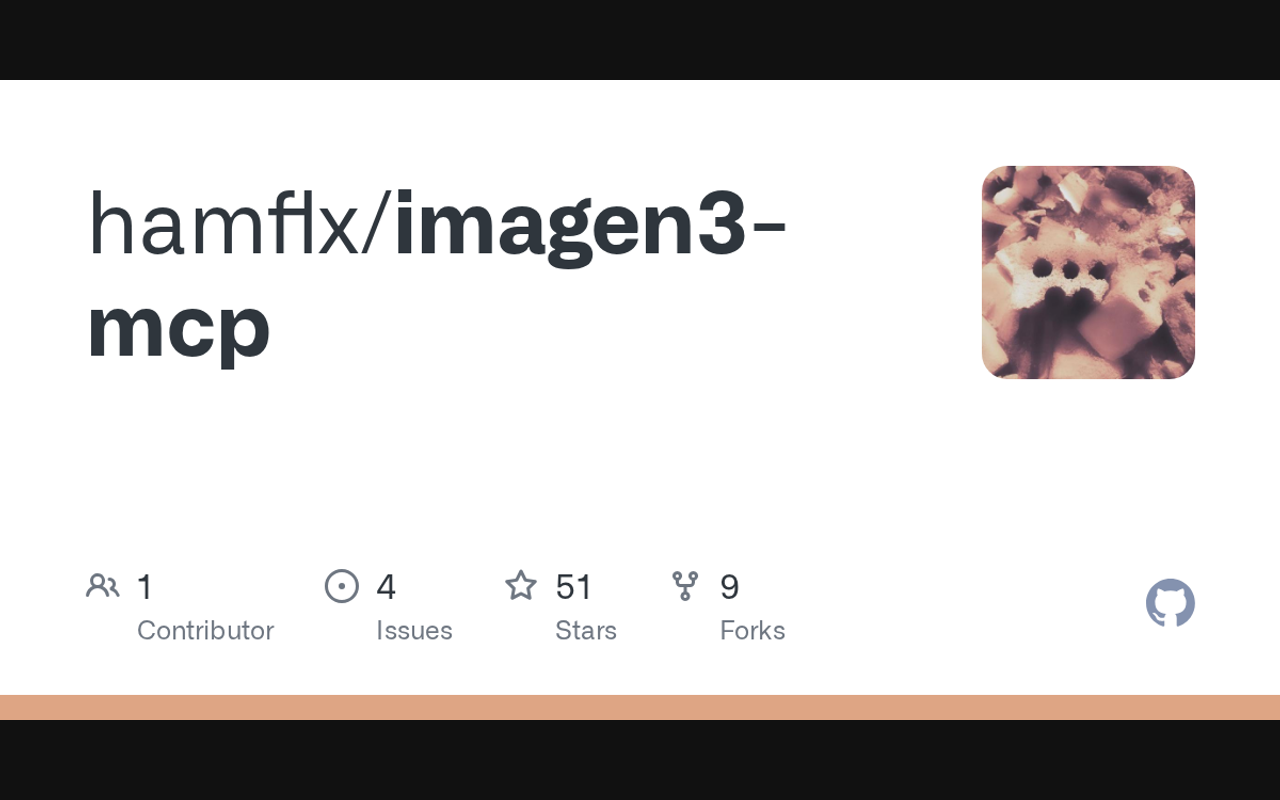Select the fork count 9
Screen dimensions: 1280x800
click(730, 587)
